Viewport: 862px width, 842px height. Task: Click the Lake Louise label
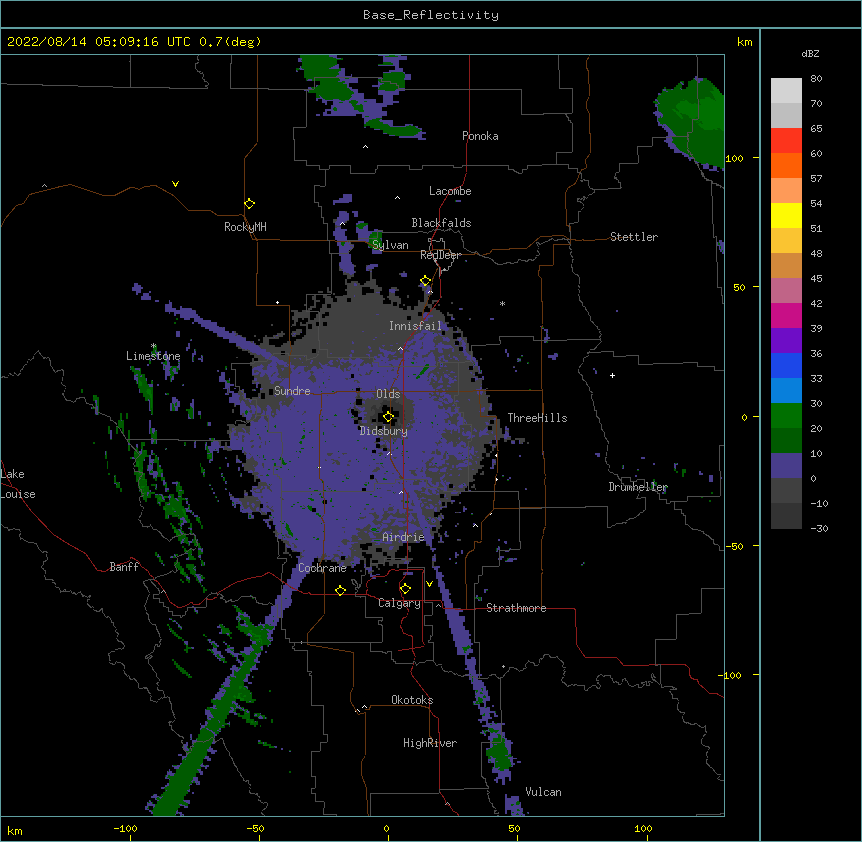click(18, 484)
